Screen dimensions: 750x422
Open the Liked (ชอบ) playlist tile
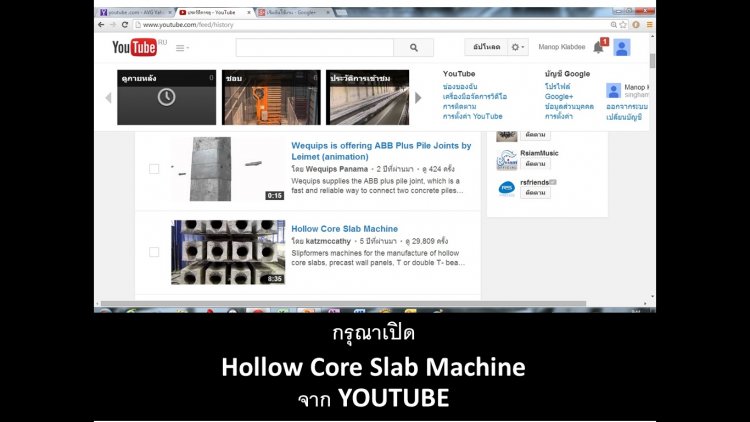(271, 97)
